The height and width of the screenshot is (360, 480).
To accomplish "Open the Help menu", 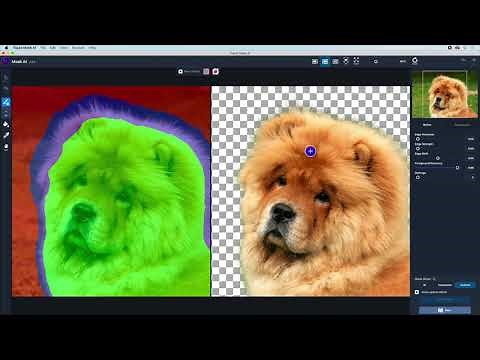I will (92, 48).
